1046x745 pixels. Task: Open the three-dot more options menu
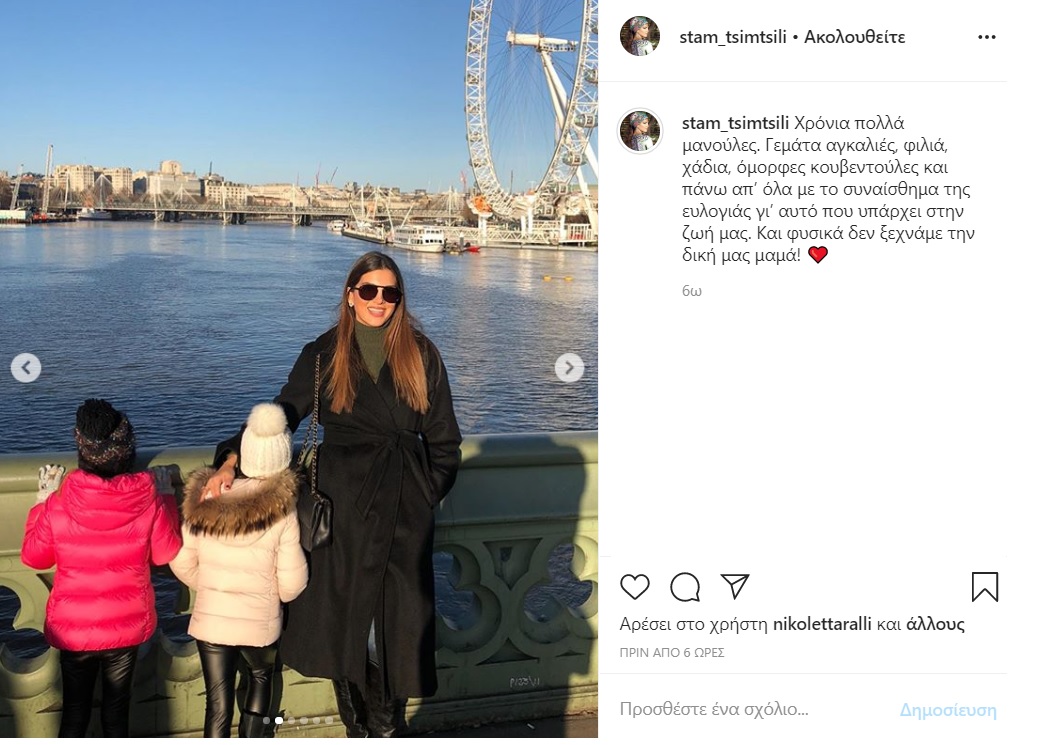pos(987,37)
